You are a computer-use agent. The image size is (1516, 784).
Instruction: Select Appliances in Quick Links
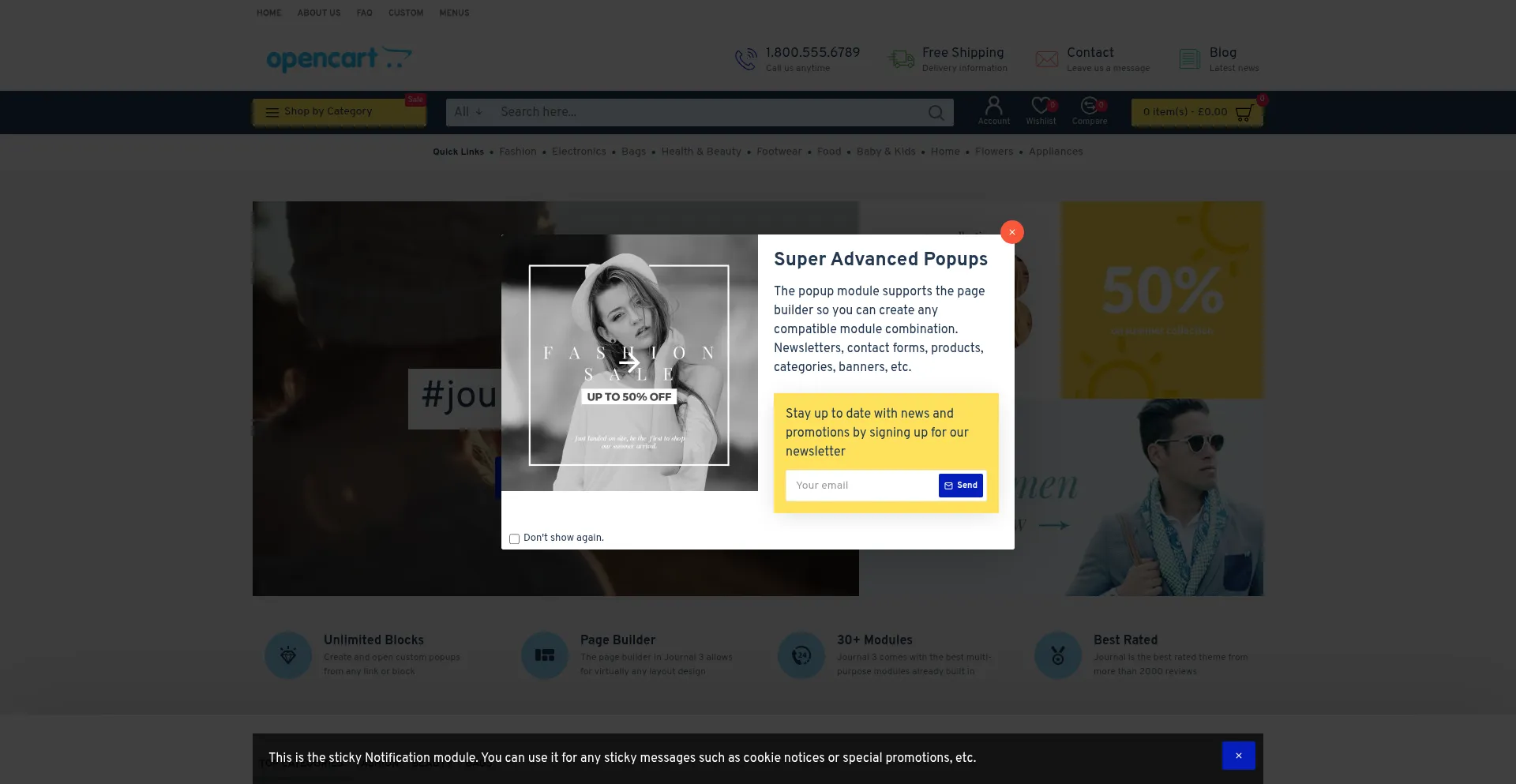click(x=1056, y=152)
